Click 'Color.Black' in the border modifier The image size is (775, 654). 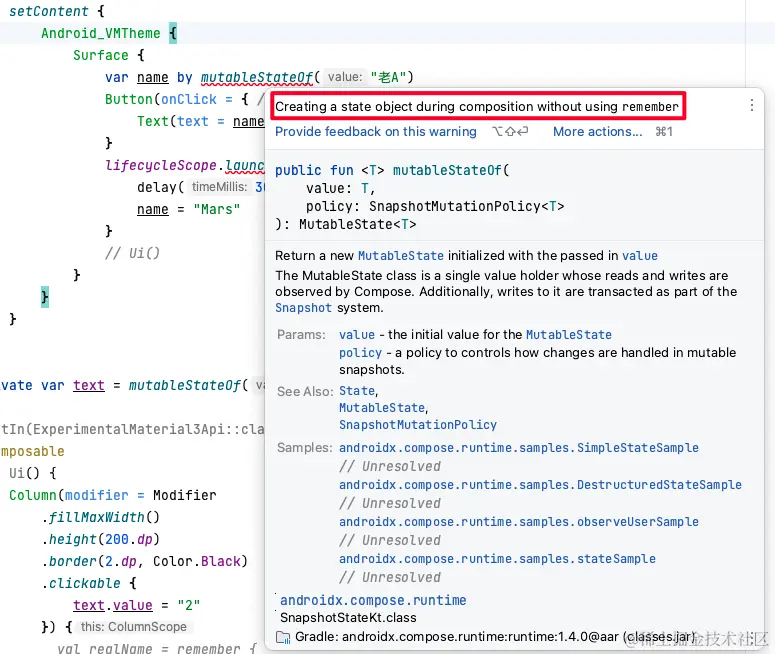[x=197, y=562]
